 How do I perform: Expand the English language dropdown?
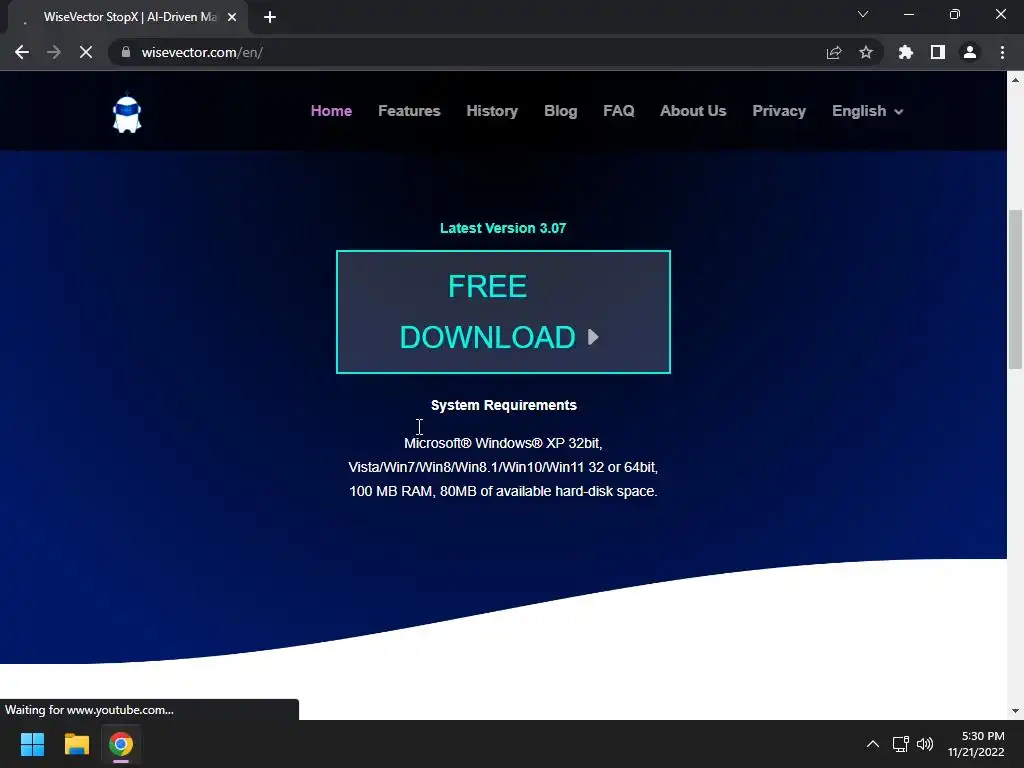(867, 111)
